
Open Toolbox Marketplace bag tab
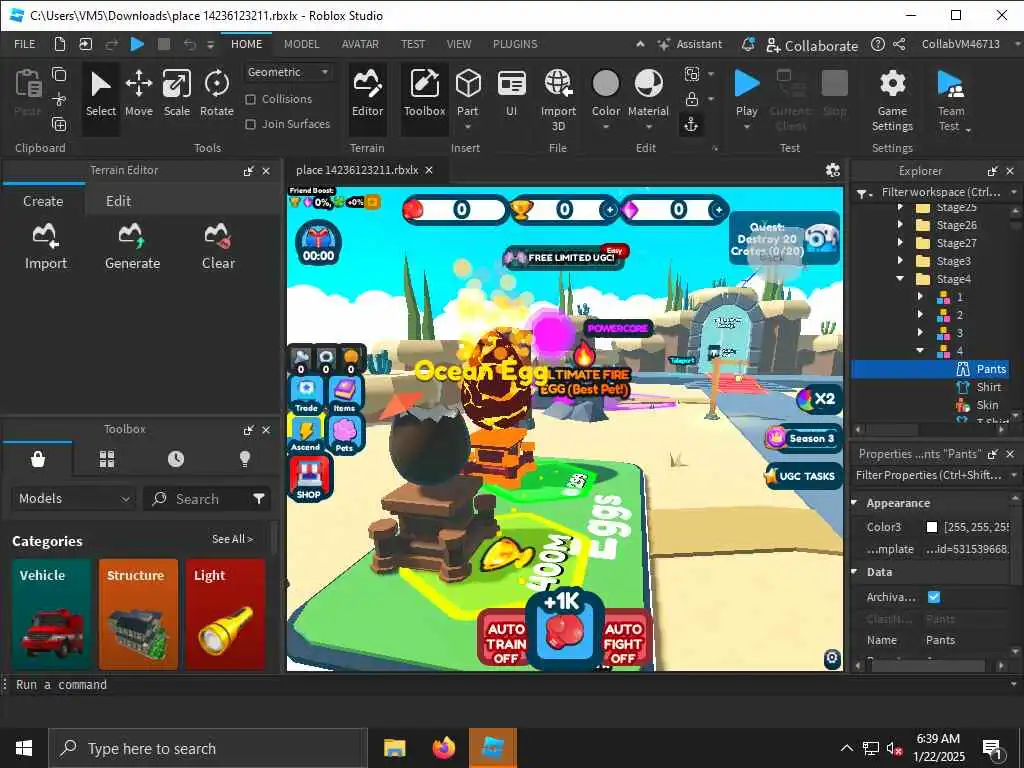coord(38,459)
